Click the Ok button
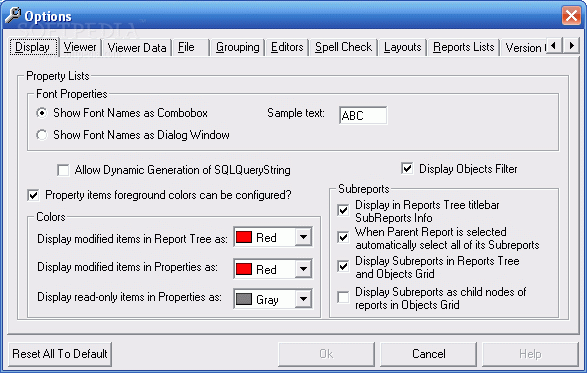587x373 pixels. (x=326, y=354)
